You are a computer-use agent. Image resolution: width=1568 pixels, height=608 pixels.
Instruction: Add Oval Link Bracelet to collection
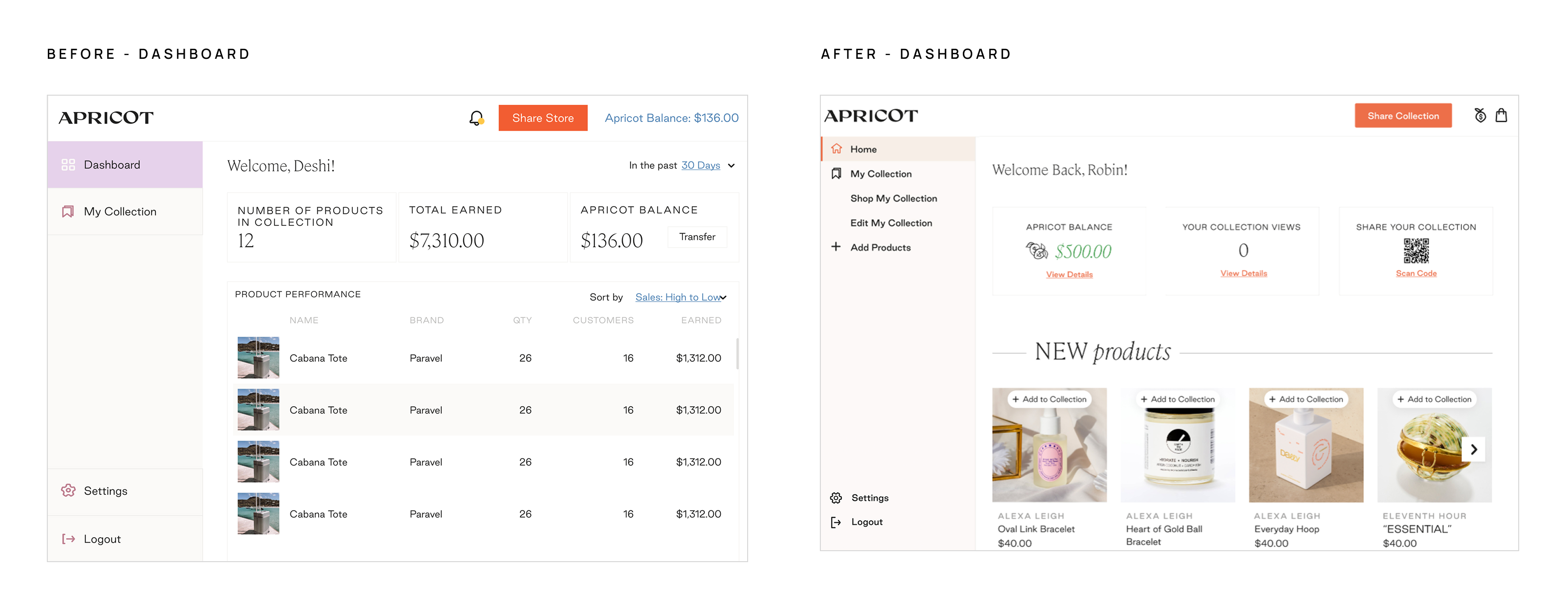click(x=1049, y=400)
